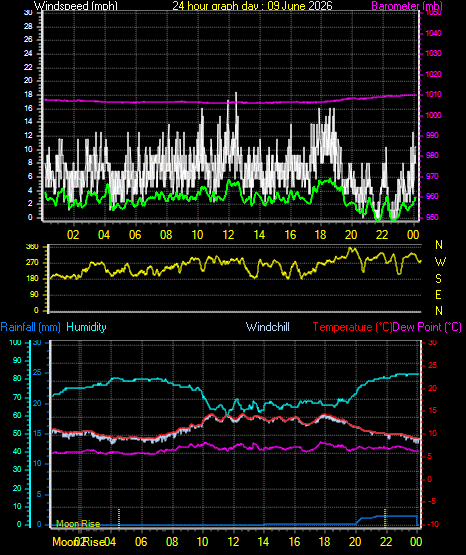Click the 'Moon Rise' label inside the lower graph
This screenshot has height=555, width=466.
[x=78, y=524]
